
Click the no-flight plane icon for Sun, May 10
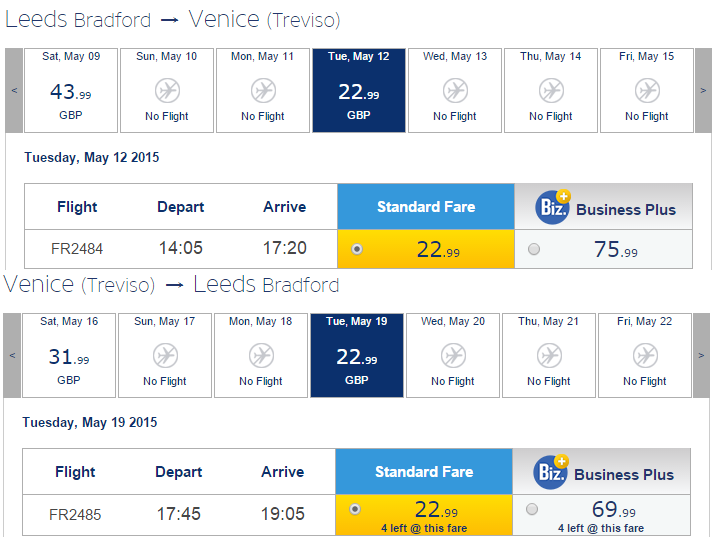point(167,90)
